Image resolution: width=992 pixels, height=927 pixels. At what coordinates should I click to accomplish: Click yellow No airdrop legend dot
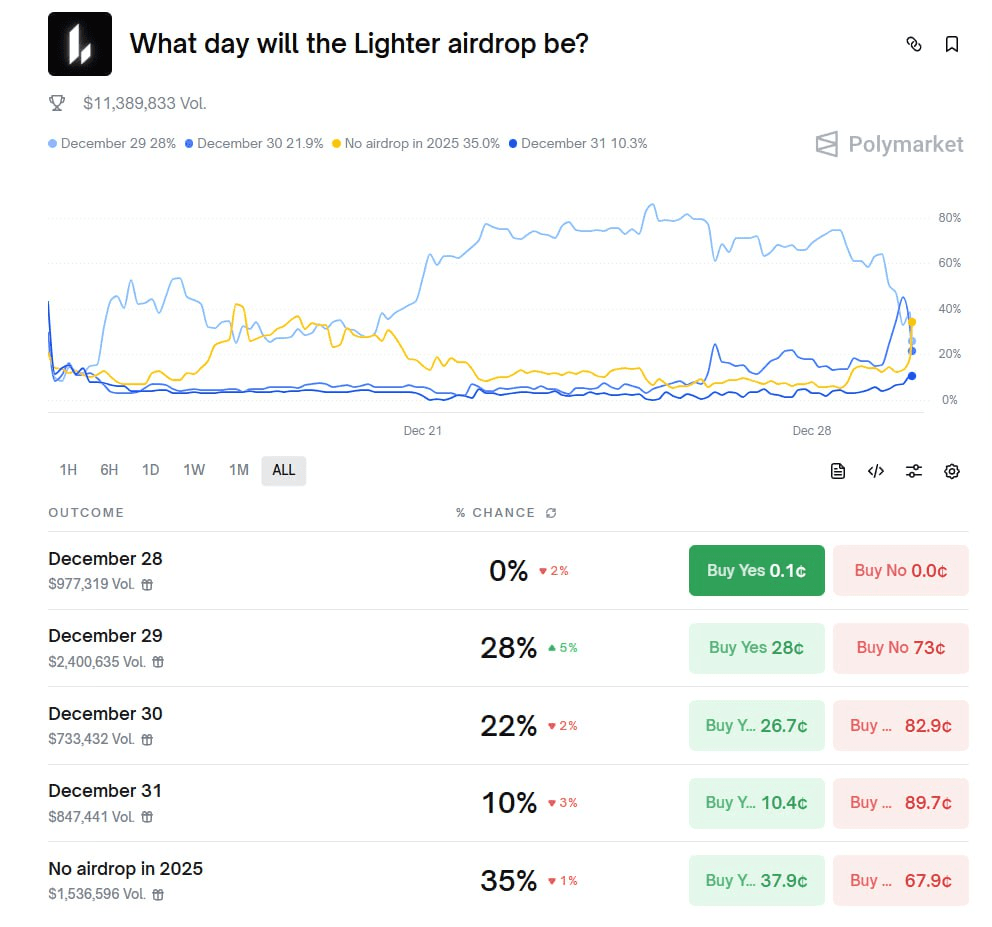click(x=337, y=144)
